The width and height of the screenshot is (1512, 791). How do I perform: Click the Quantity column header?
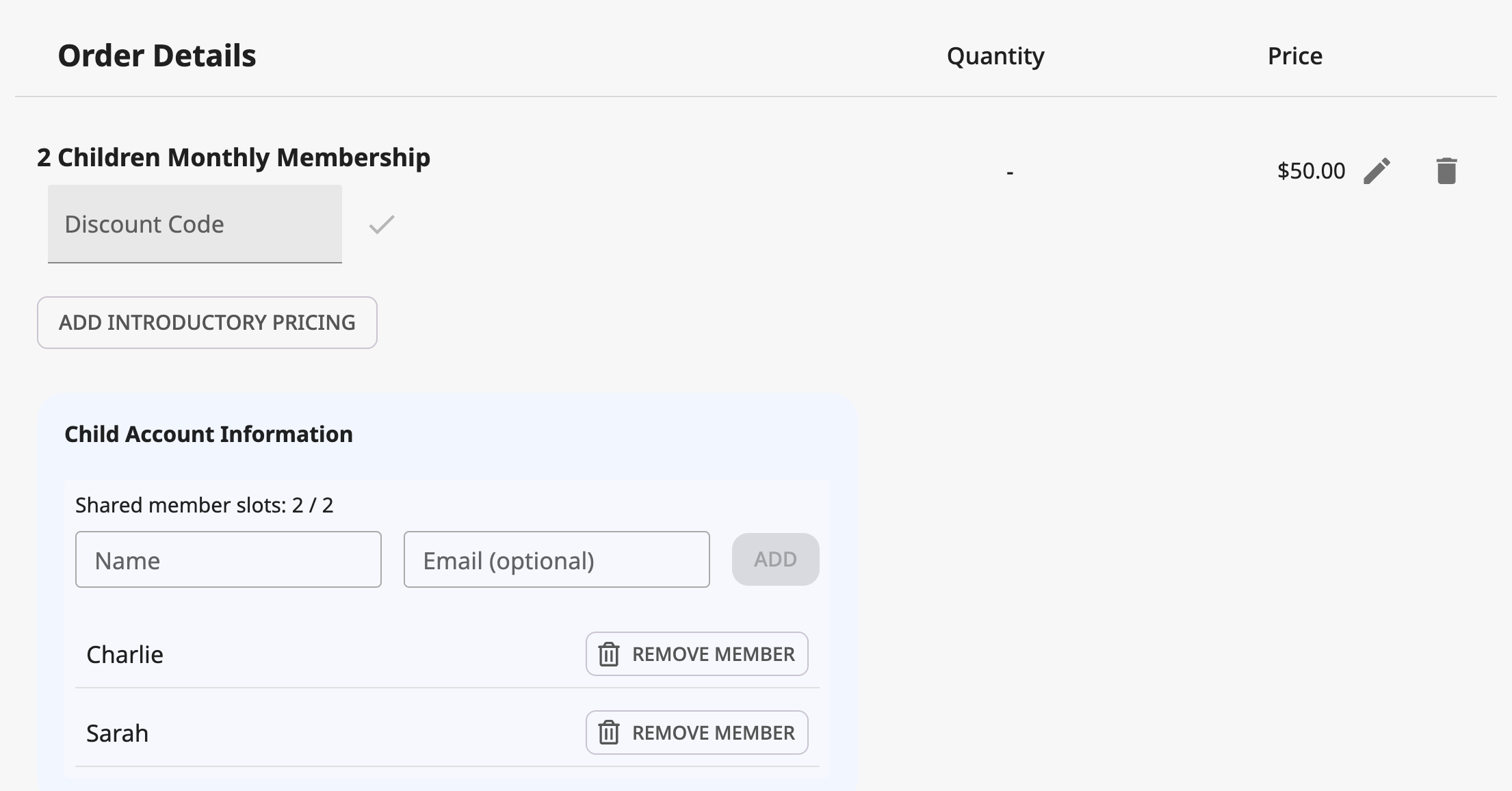[x=994, y=56]
